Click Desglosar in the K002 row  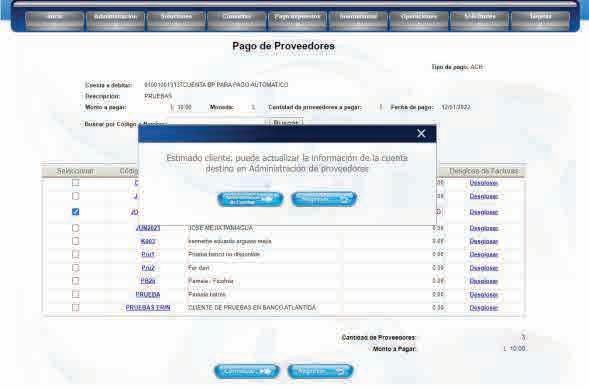[484, 241]
